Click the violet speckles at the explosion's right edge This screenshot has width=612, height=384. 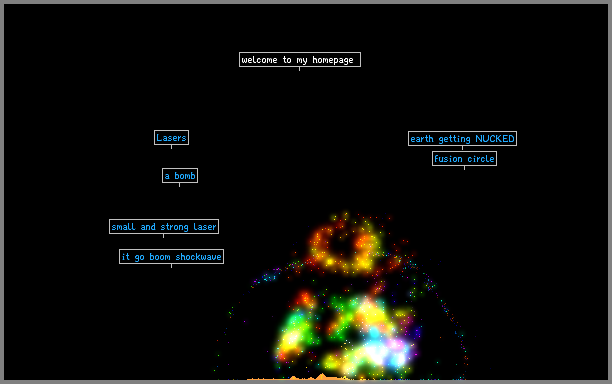[417, 332]
